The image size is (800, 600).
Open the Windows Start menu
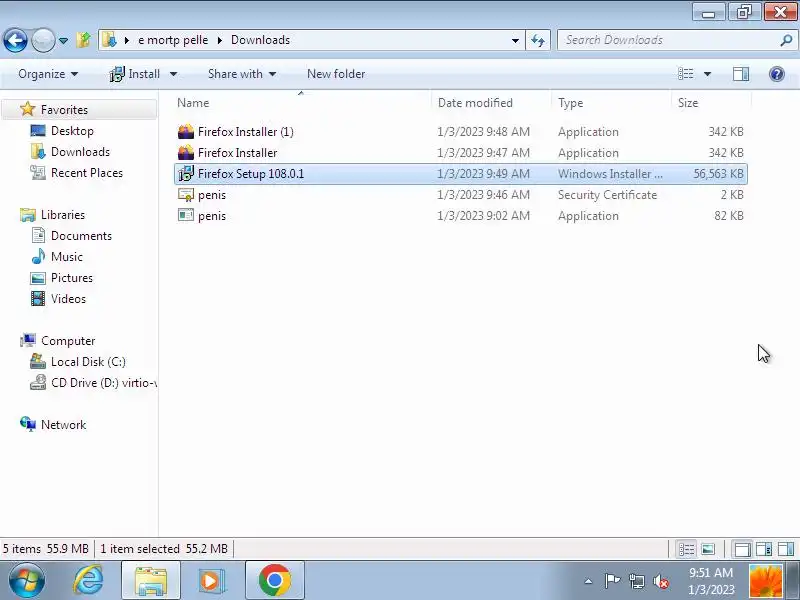[26, 580]
